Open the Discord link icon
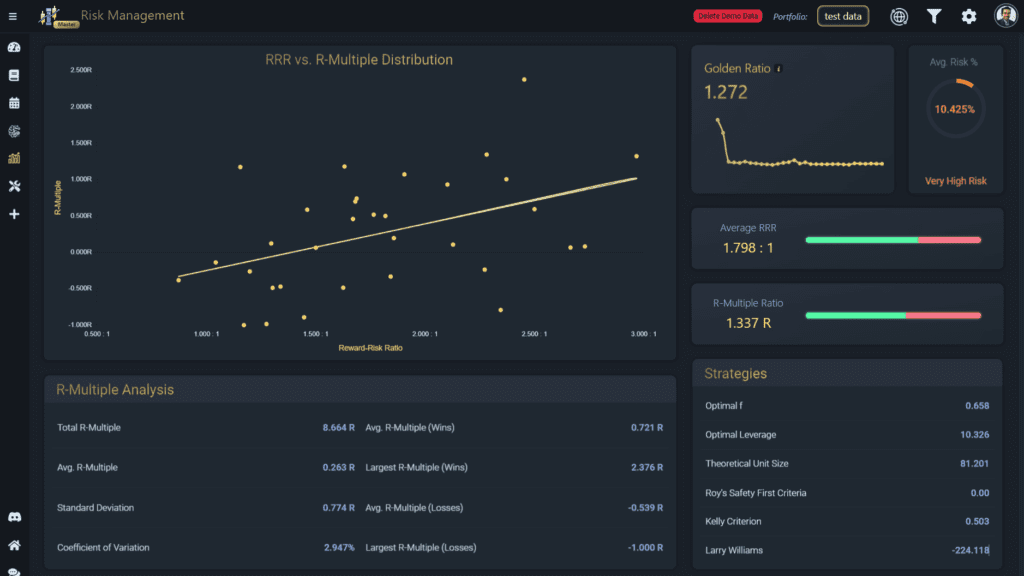 click(x=14, y=517)
